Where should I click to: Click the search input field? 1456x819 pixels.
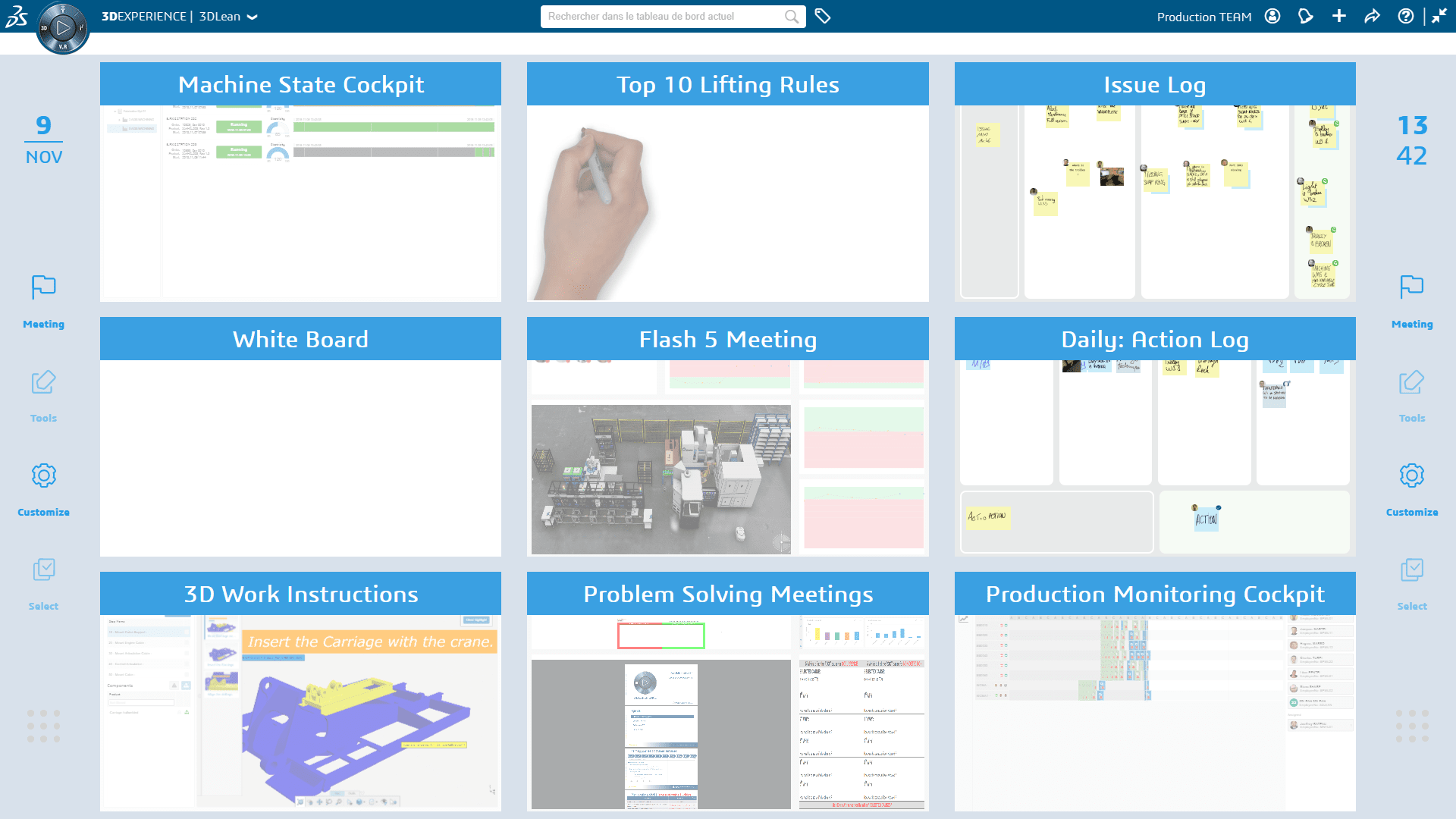pyautogui.click(x=670, y=16)
